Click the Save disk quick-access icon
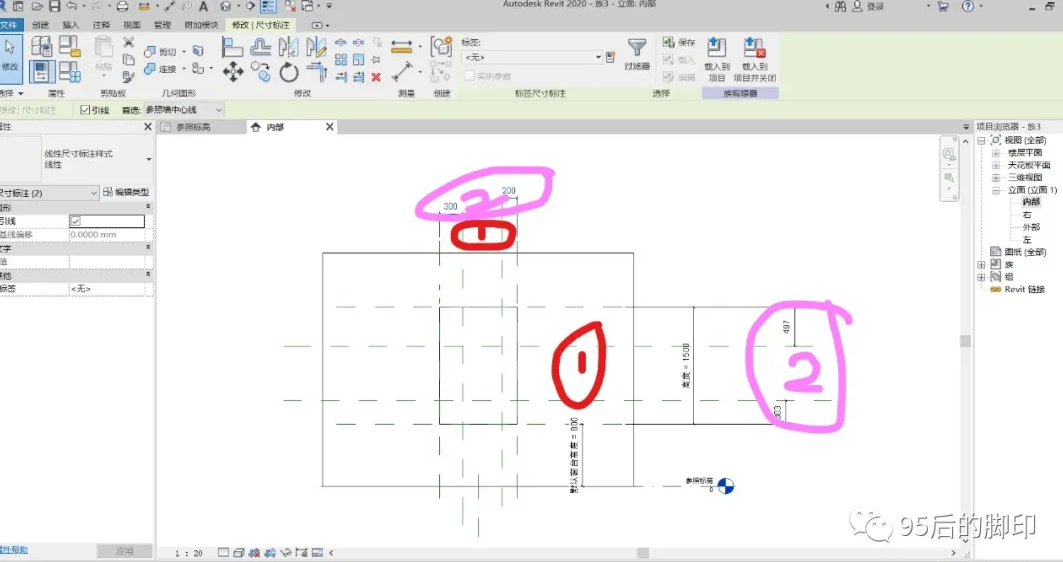This screenshot has height=562, width=1063. (x=55, y=6)
